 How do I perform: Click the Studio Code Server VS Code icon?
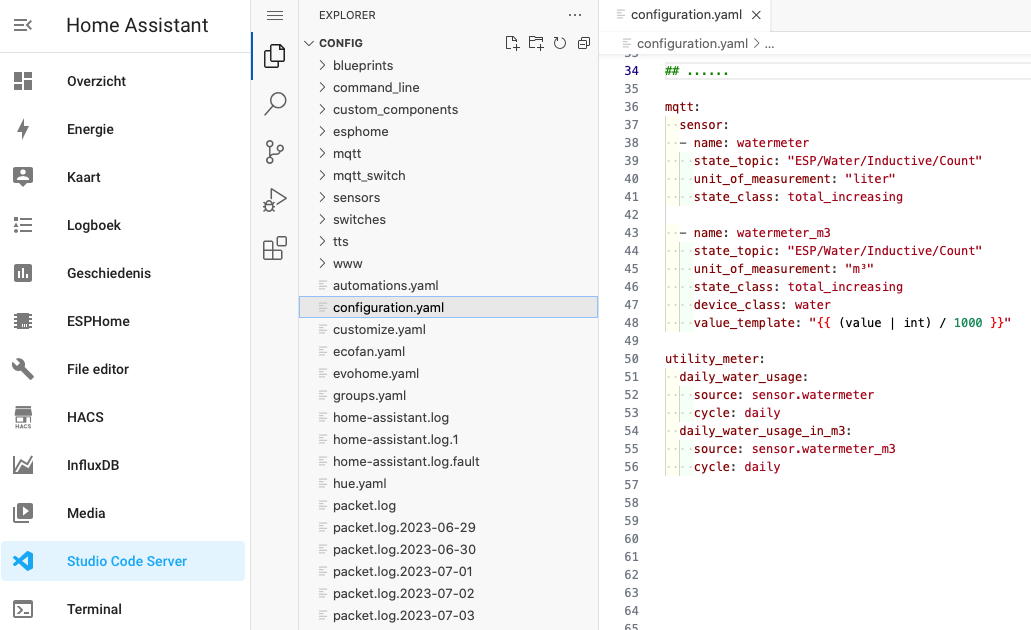(23, 561)
